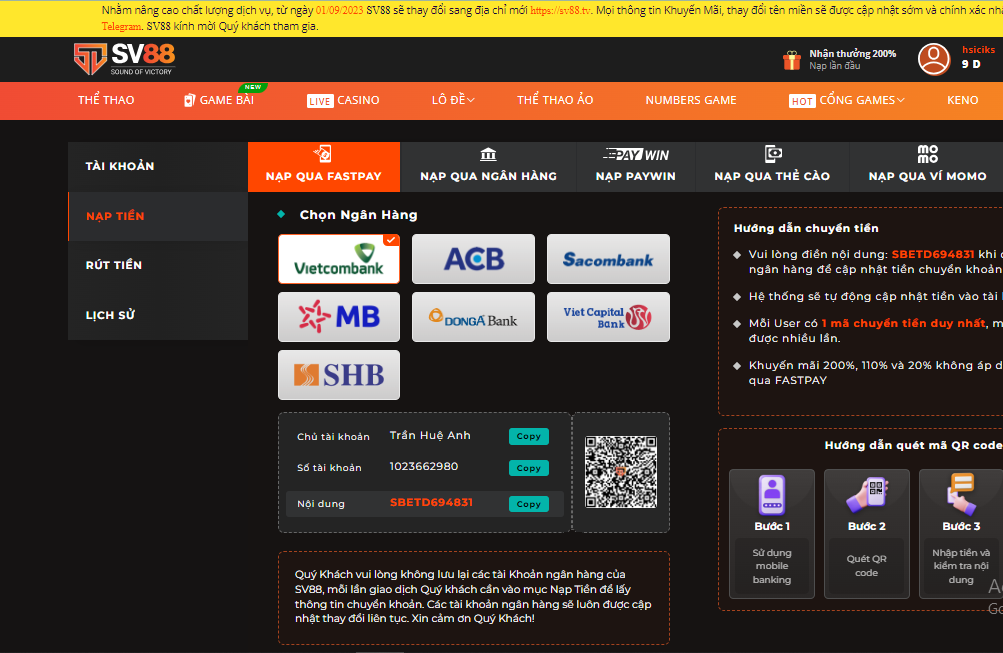Screen dimensions: 1003x653
Task: Click the MoMo wallet icon
Action: point(928,153)
